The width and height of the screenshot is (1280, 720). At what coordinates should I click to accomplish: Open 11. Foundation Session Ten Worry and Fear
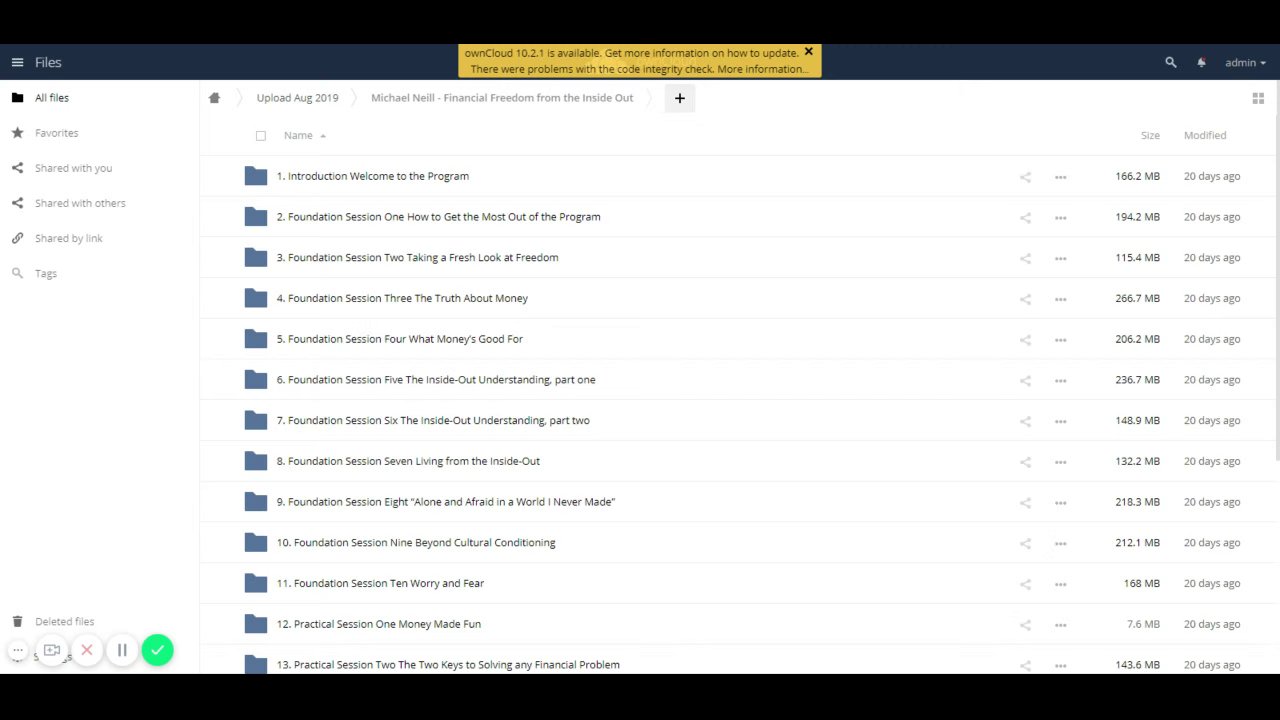(x=380, y=584)
